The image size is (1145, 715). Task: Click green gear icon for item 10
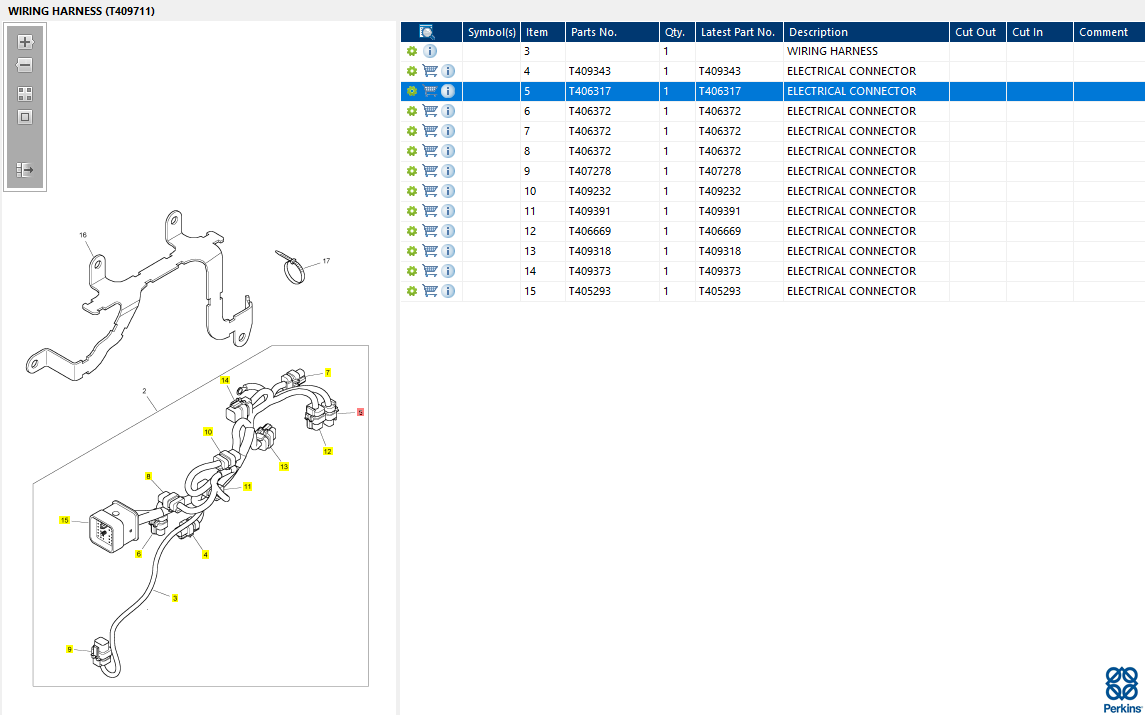[412, 191]
